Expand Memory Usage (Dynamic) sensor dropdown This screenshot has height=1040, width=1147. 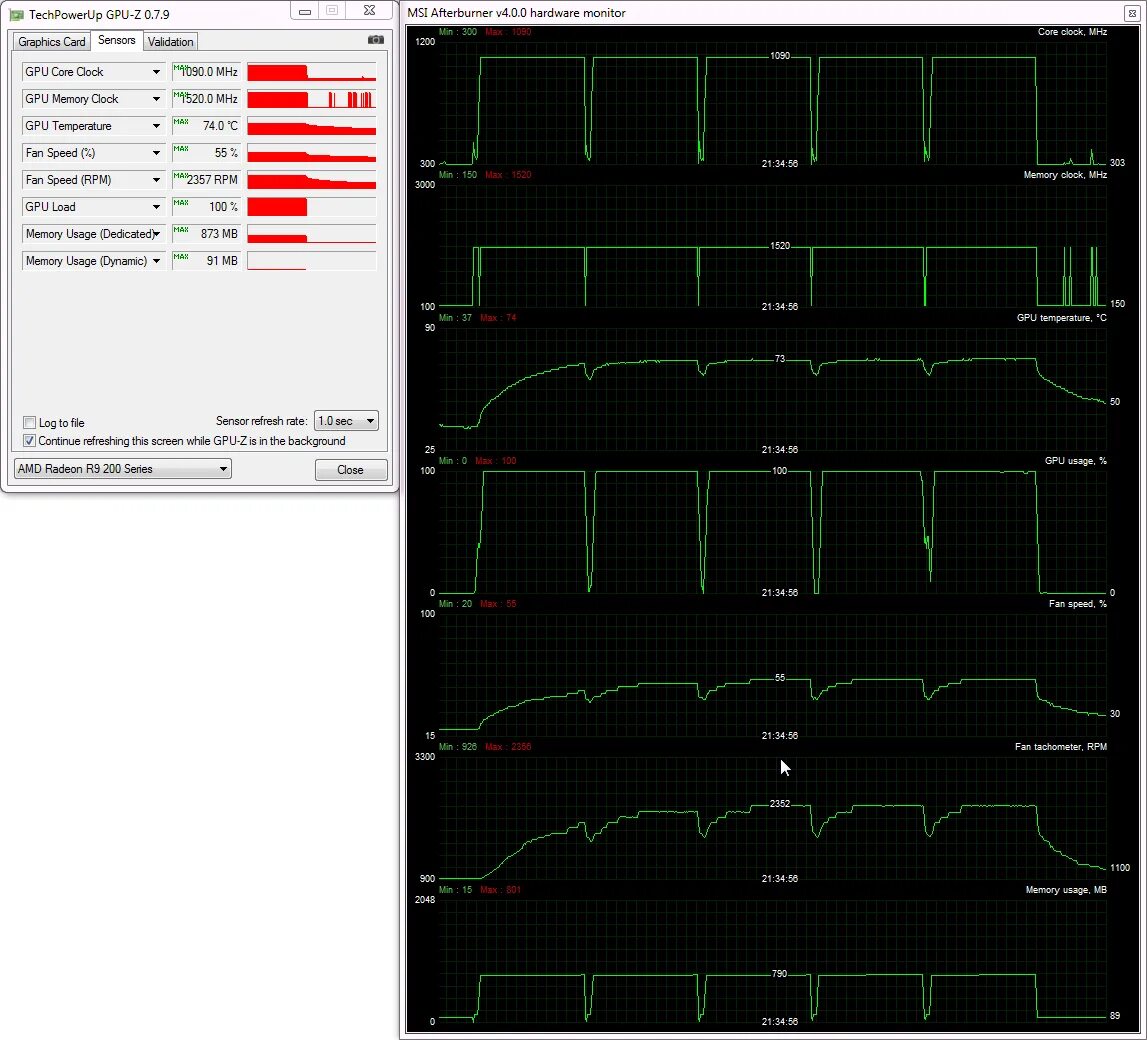pyautogui.click(x=156, y=261)
